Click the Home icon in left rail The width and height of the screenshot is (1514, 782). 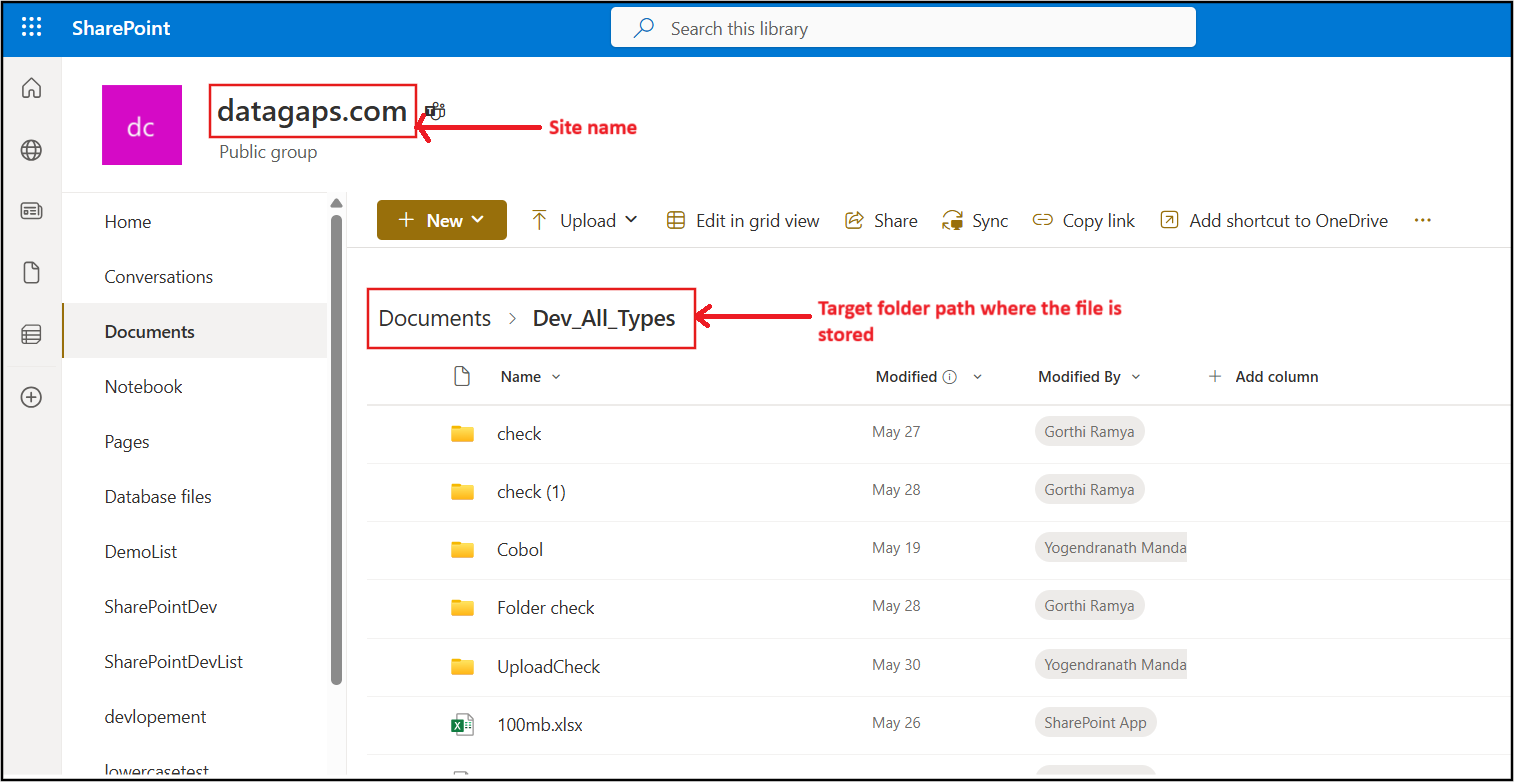32,89
